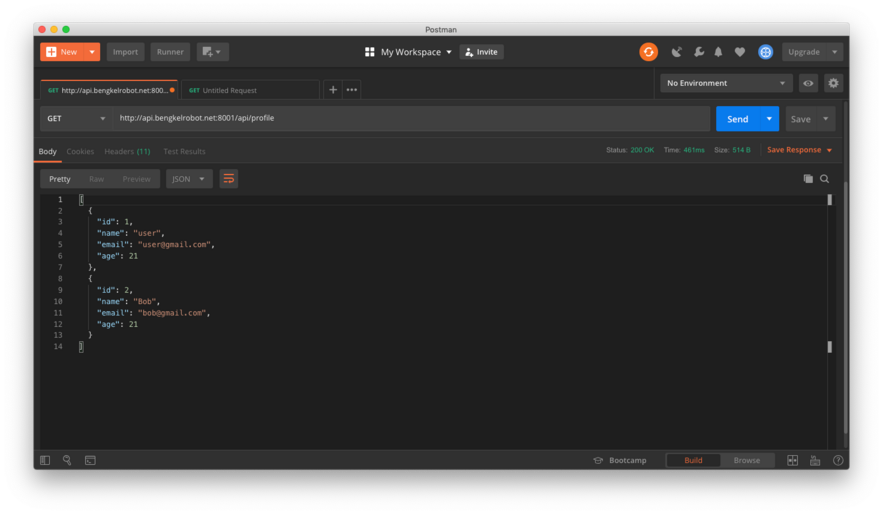Search the response with magnifier icon

point(825,179)
